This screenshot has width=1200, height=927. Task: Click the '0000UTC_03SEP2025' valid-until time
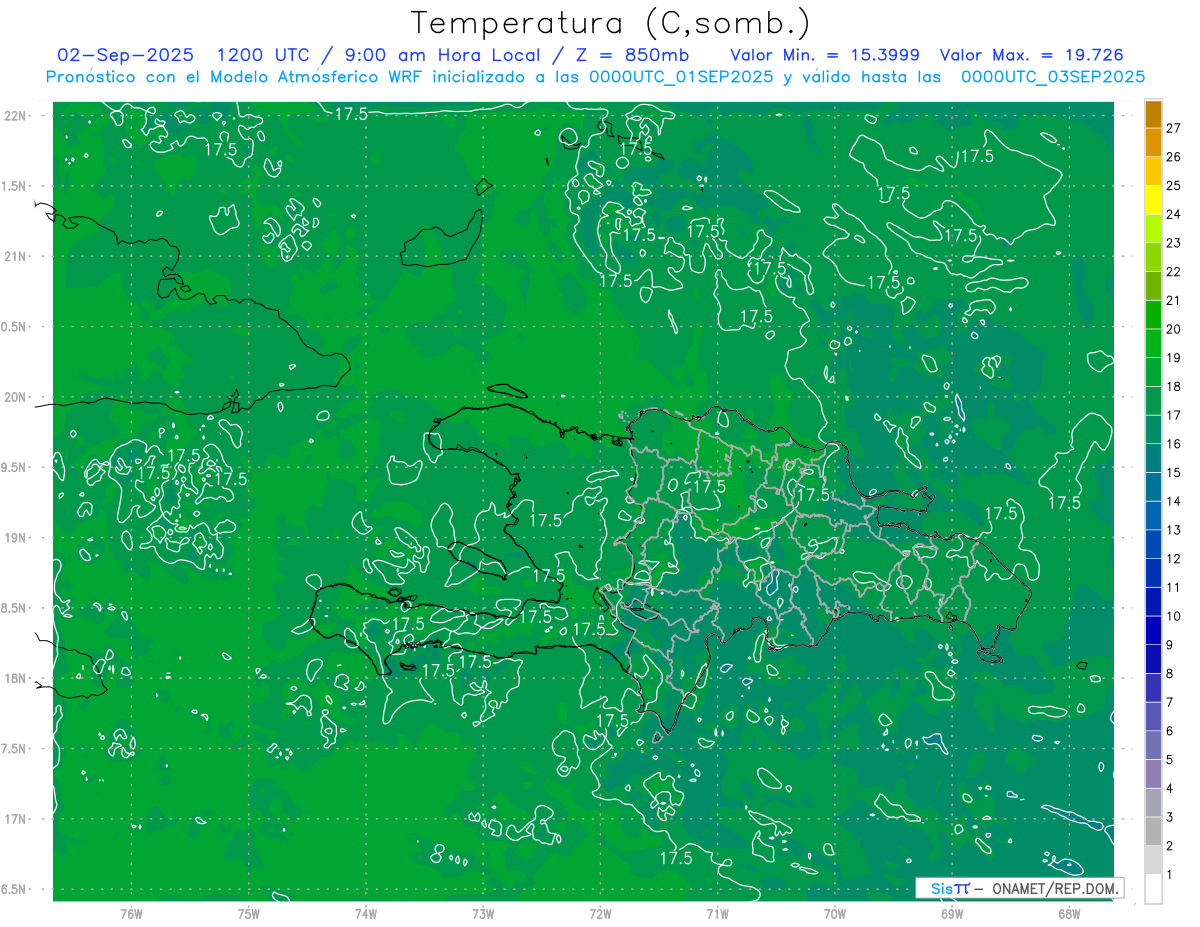tap(1052, 77)
